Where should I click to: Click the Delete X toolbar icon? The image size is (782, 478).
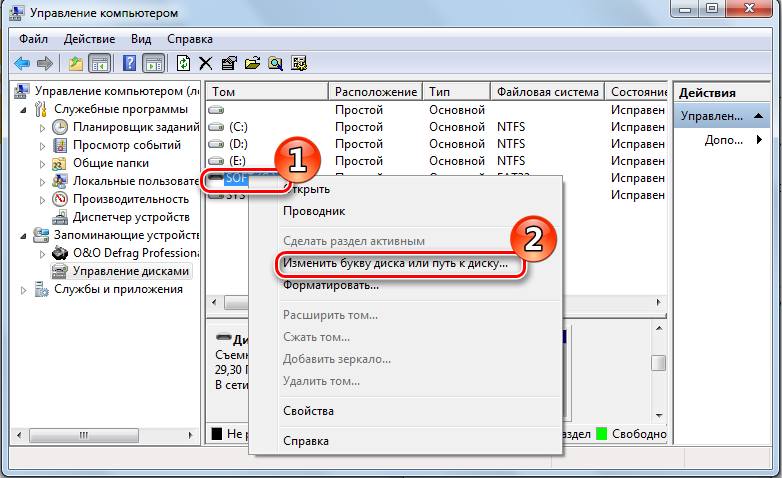[205, 63]
